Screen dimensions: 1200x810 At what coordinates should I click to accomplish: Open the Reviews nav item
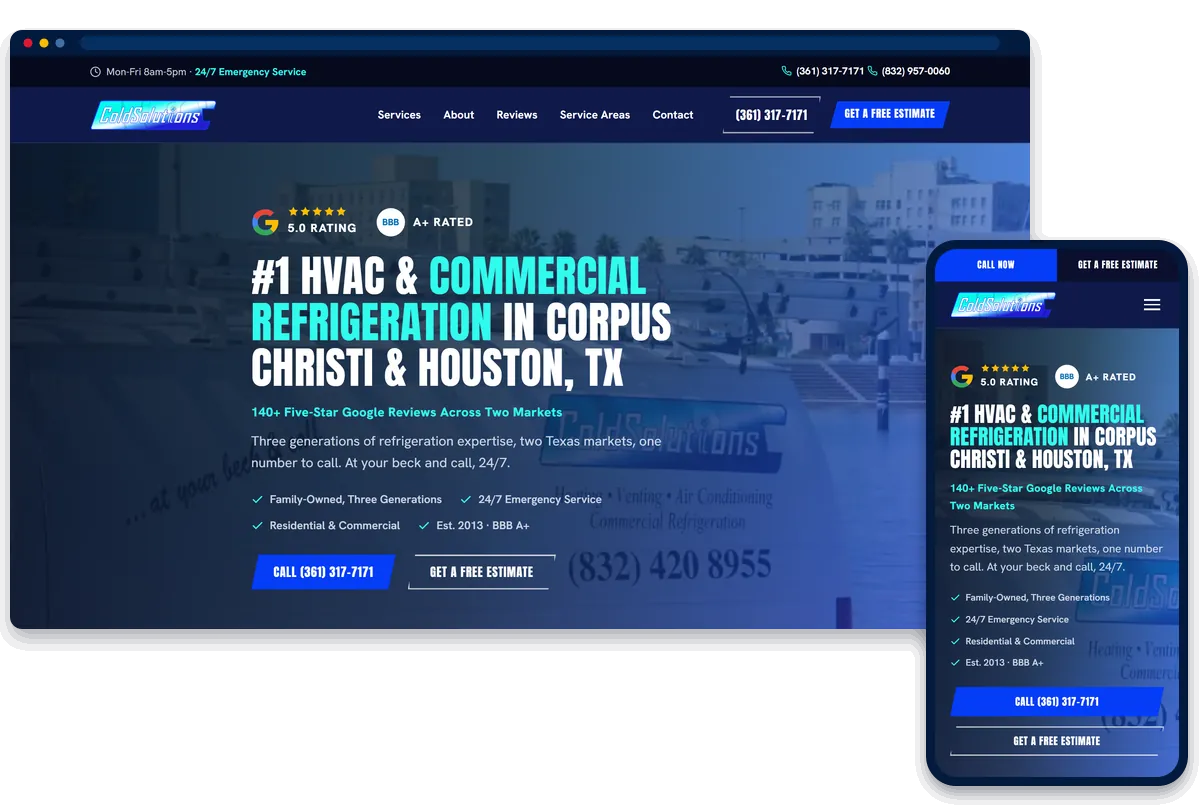[517, 115]
